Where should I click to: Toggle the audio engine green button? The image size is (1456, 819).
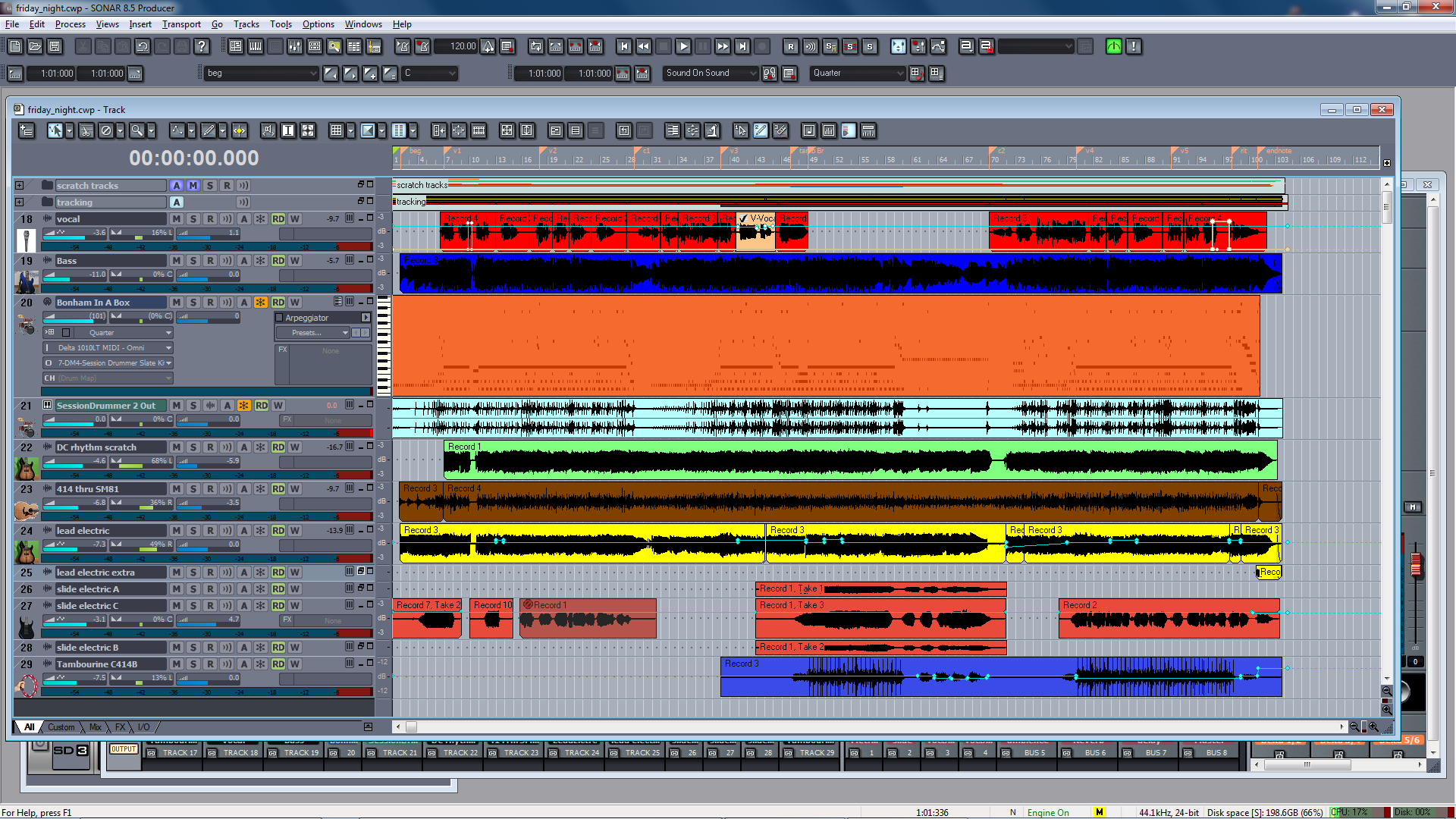1114,46
